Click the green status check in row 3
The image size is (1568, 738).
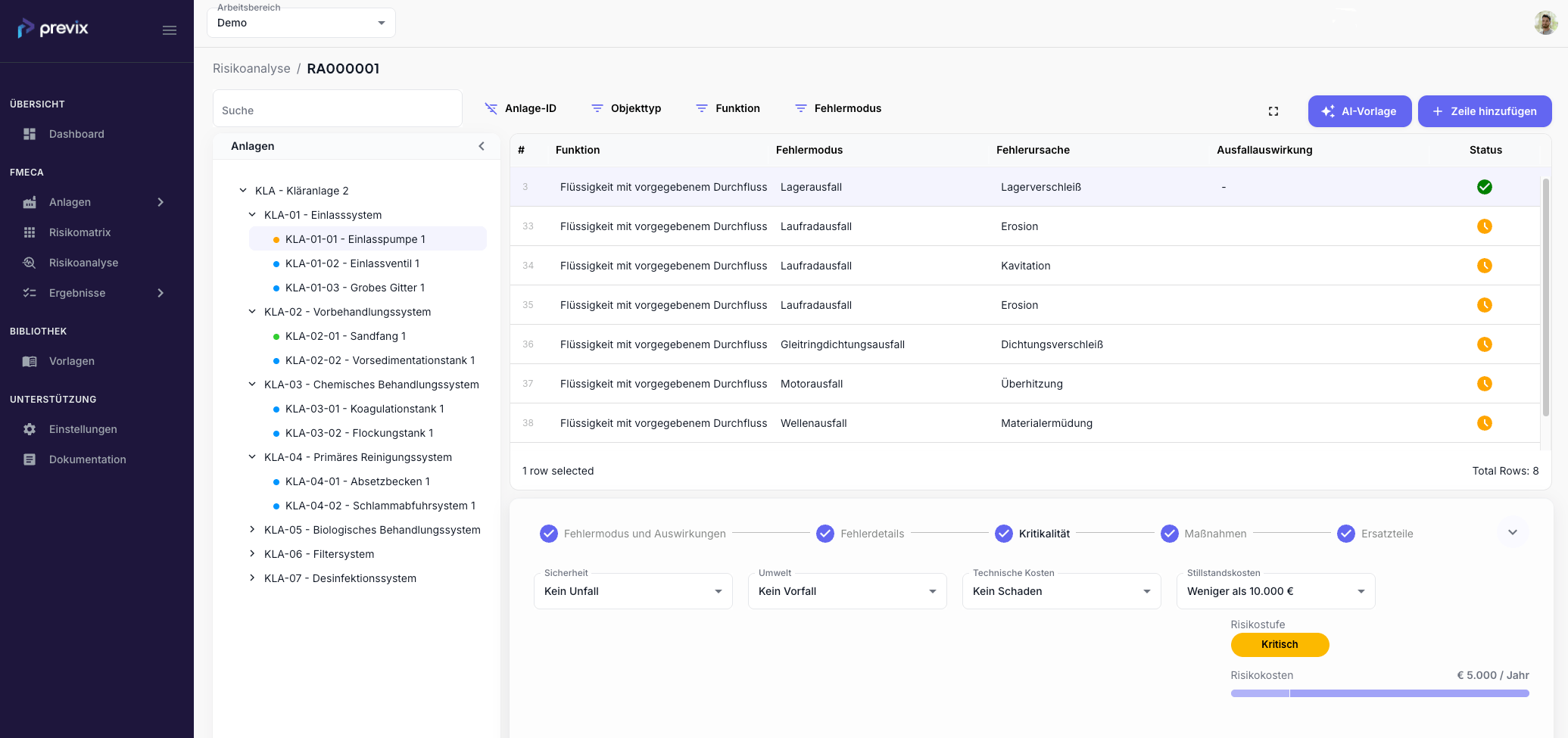point(1484,187)
